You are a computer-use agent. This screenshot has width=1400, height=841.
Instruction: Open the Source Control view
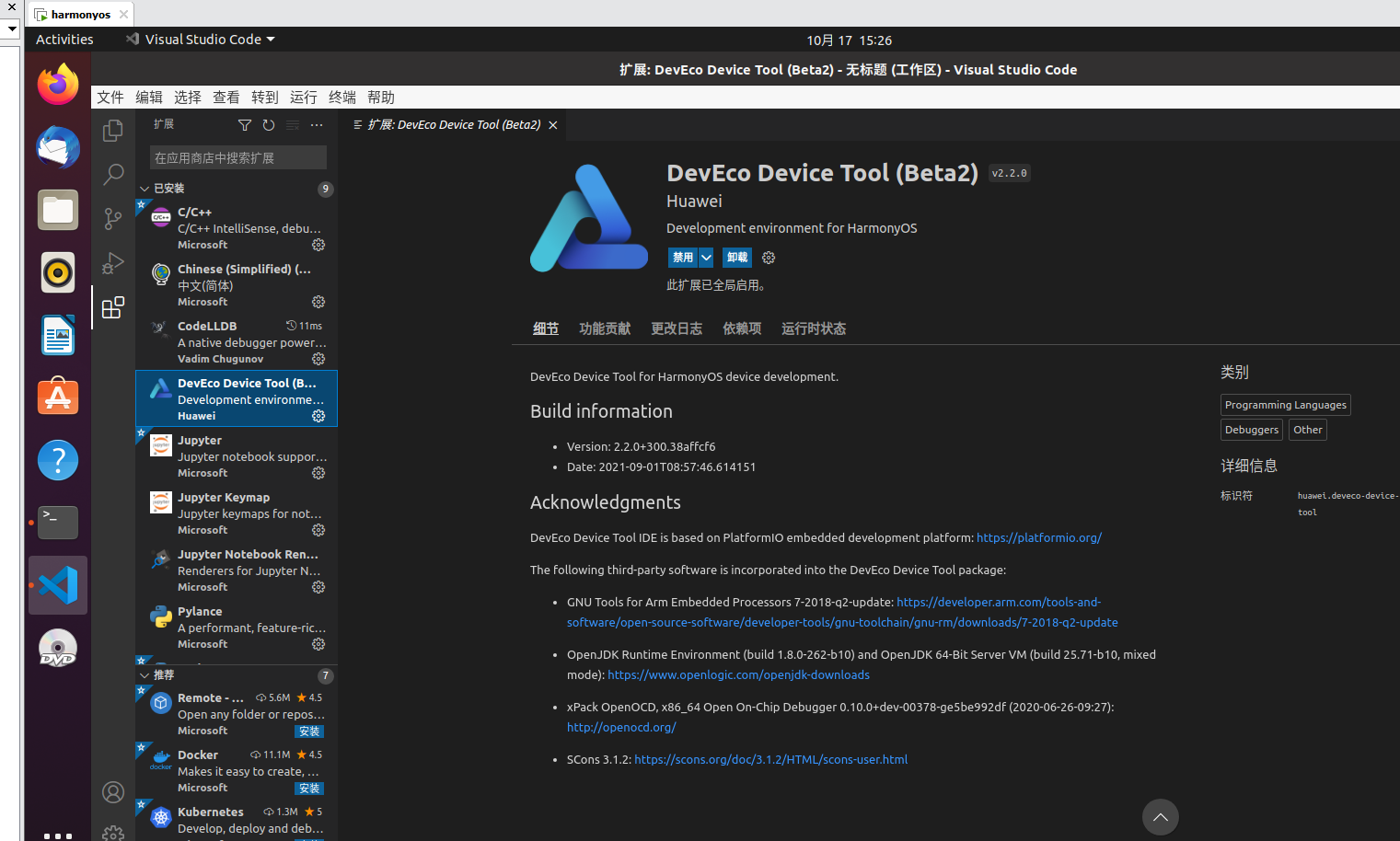click(113, 218)
